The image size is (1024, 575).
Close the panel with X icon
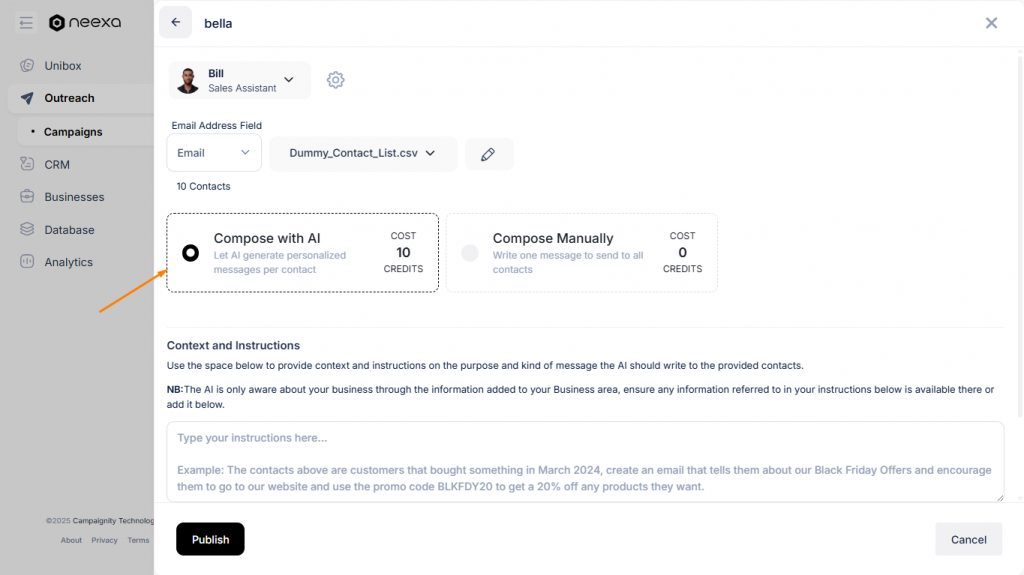(x=991, y=23)
